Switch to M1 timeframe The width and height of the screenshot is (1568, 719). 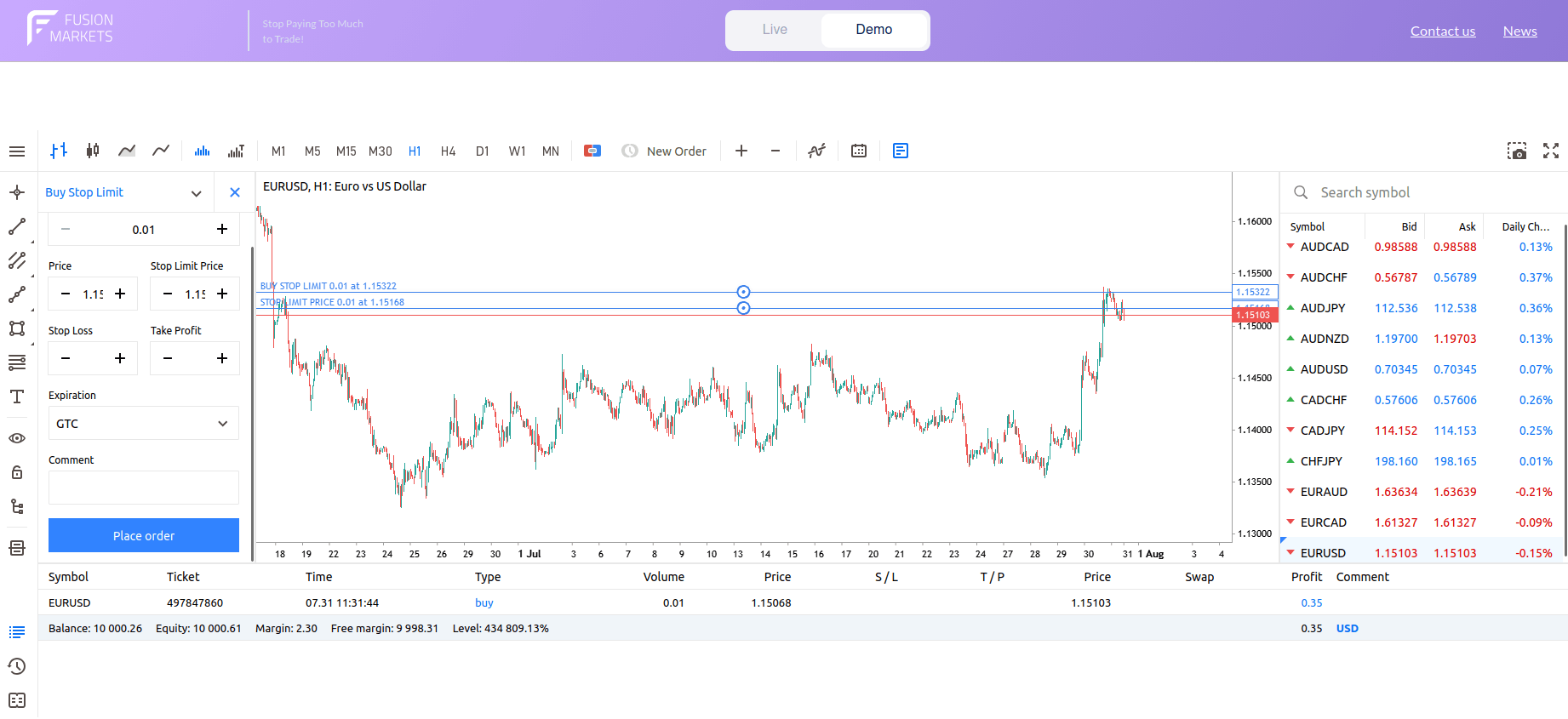click(x=278, y=151)
